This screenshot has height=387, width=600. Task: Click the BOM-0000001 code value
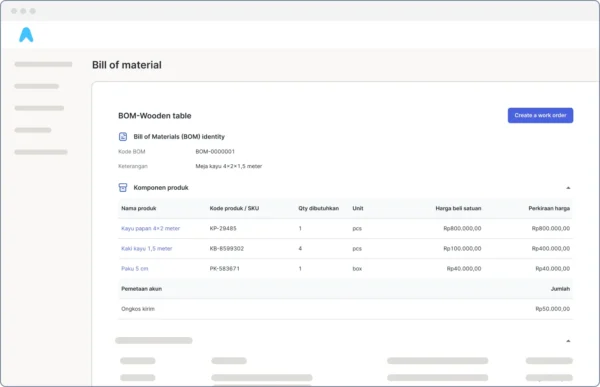(x=215, y=152)
